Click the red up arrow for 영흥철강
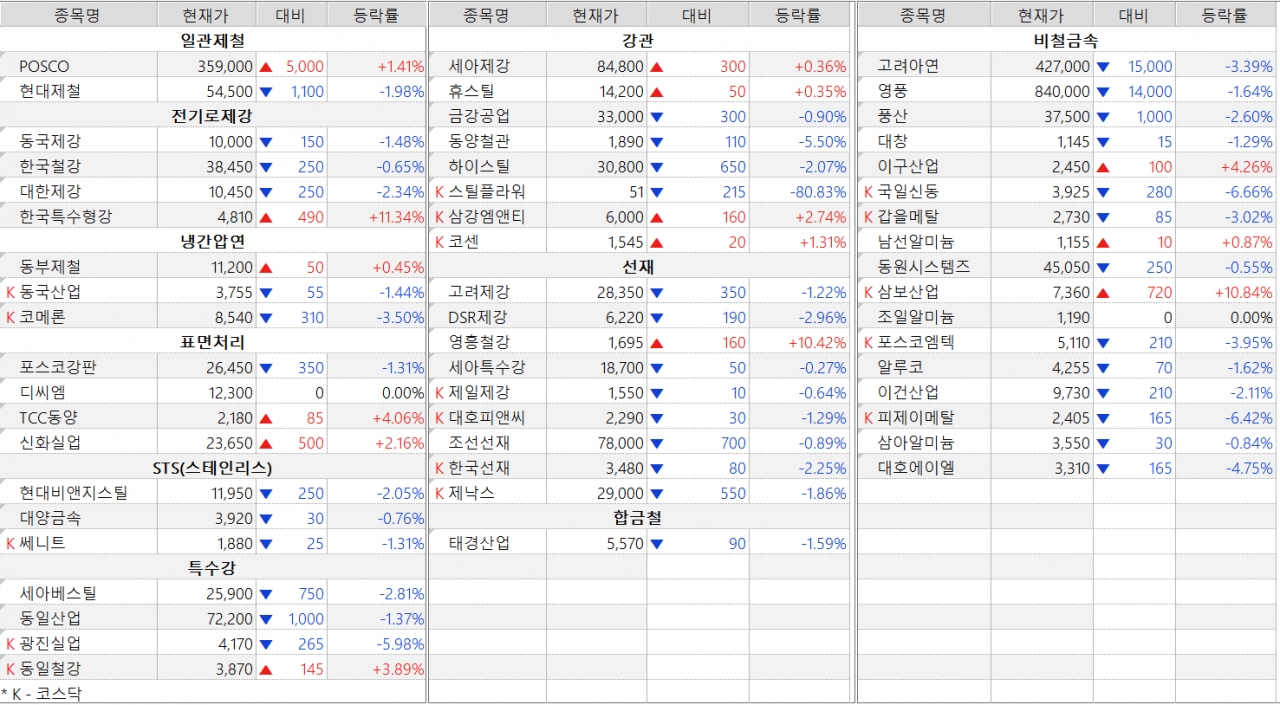This screenshot has height=705, width=1280. tap(657, 343)
